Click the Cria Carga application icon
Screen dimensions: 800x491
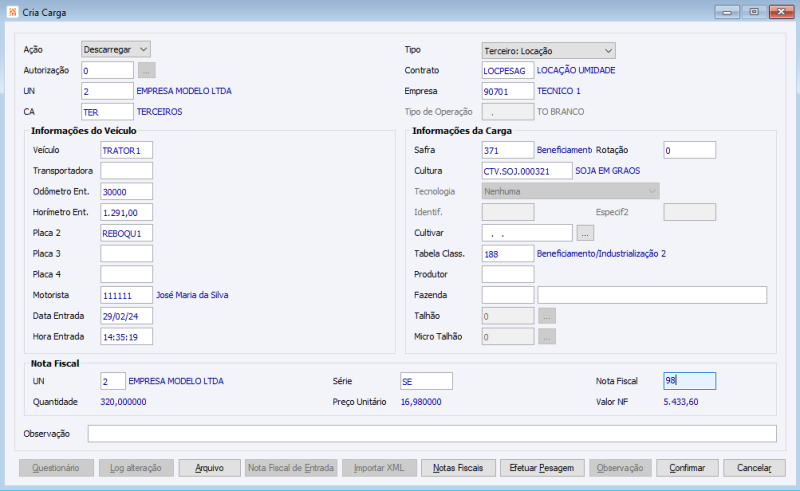tap(13, 12)
